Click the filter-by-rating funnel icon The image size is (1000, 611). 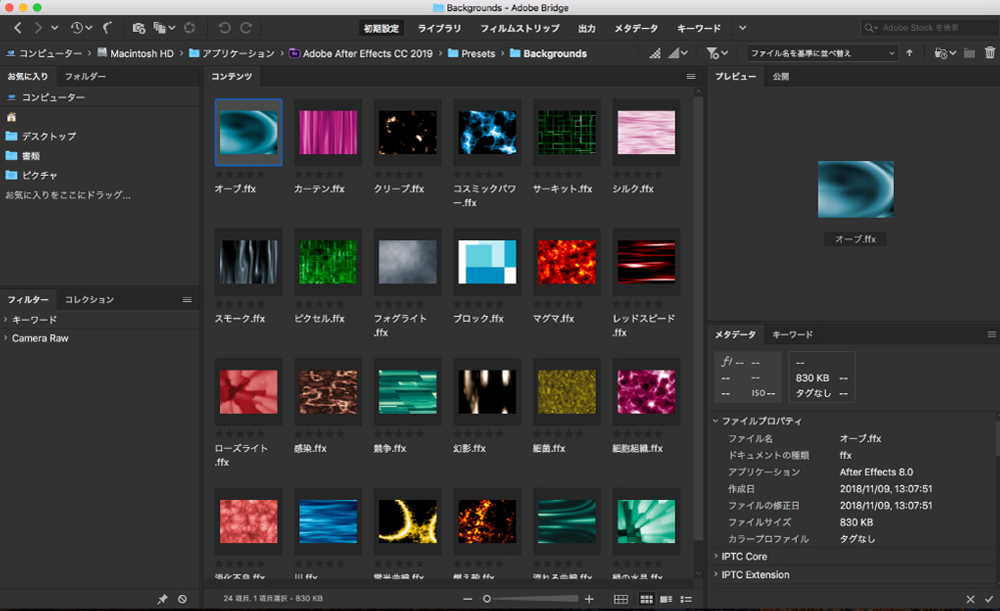coord(712,53)
